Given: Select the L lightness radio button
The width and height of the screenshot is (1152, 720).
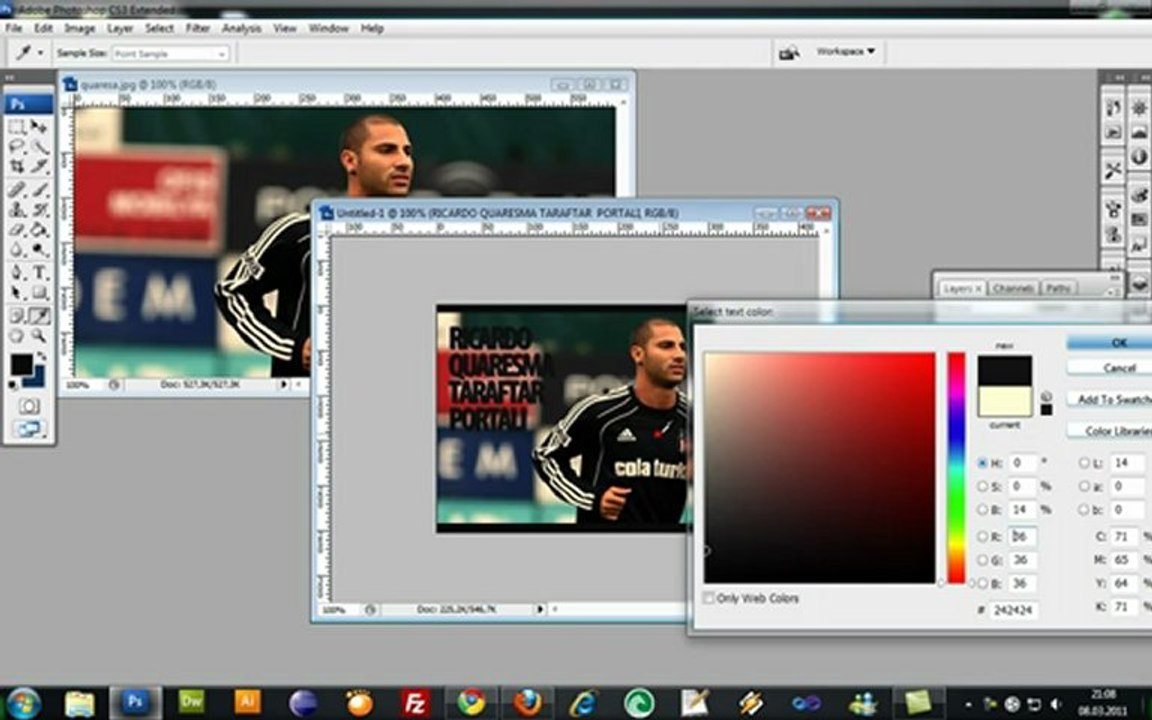Looking at the screenshot, I should pyautogui.click(x=1084, y=463).
